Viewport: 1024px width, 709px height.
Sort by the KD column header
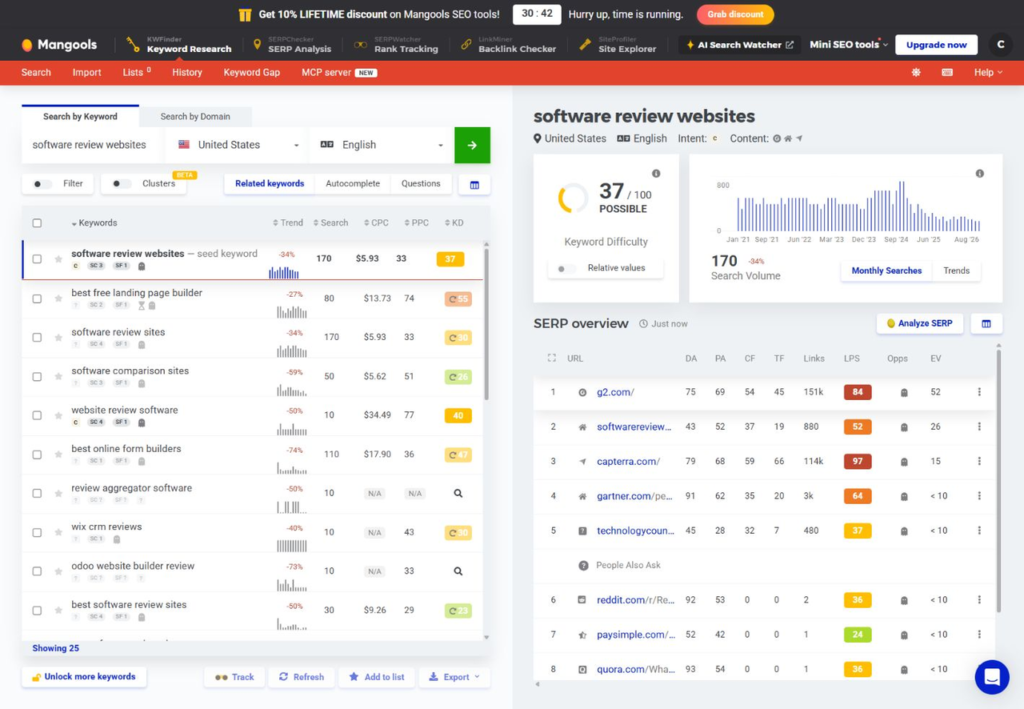[454, 223]
